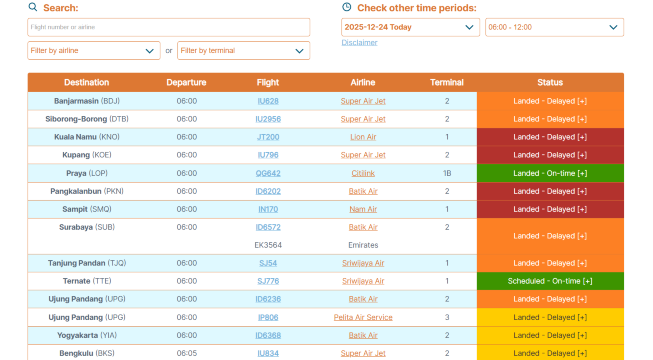Expand Landed - On-time status for Praya
Image resolution: width=653 pixels, height=360 pixels.
(550, 173)
